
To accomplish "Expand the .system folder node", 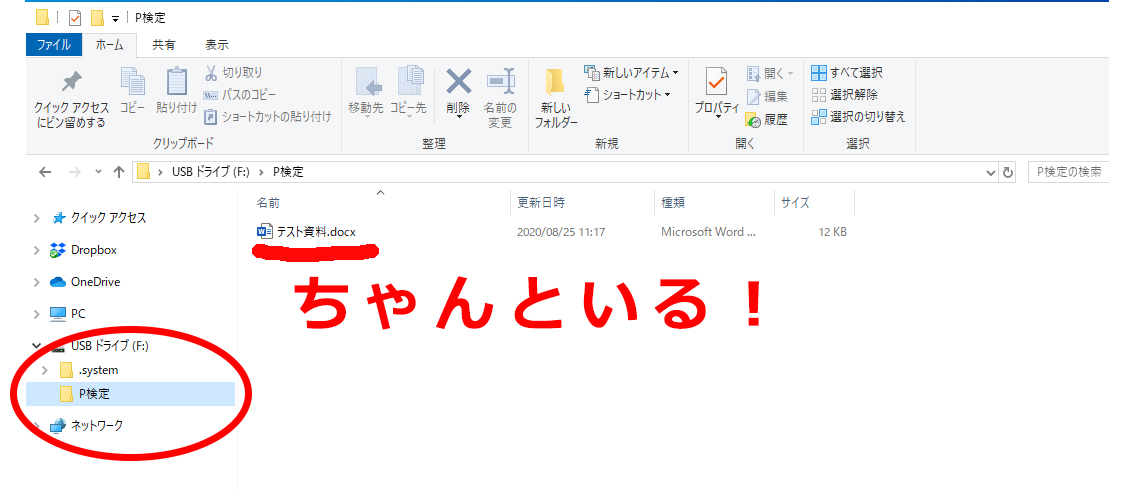I will coord(44,370).
